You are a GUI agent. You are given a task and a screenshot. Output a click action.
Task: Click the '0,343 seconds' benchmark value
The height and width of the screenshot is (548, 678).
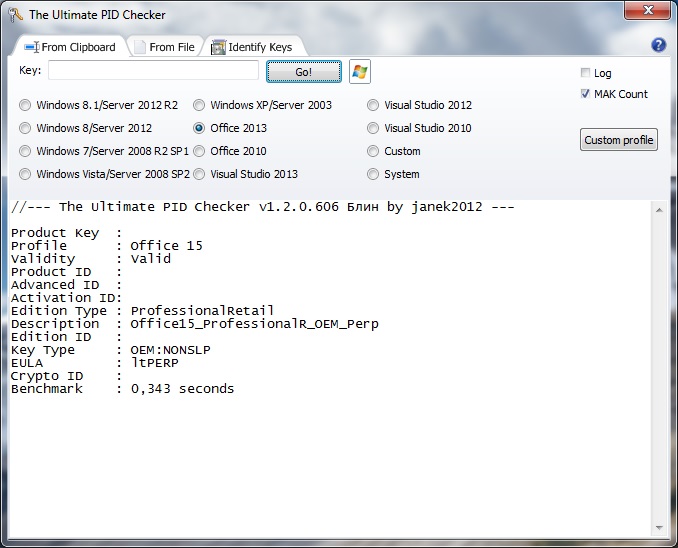coord(182,388)
